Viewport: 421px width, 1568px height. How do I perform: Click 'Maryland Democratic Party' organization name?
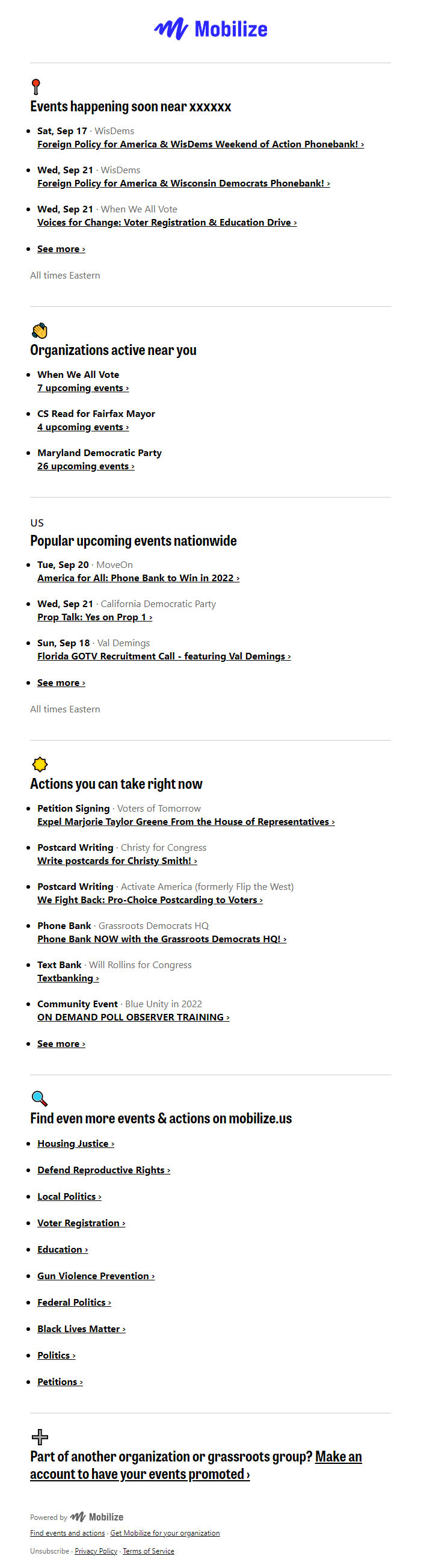(x=99, y=452)
